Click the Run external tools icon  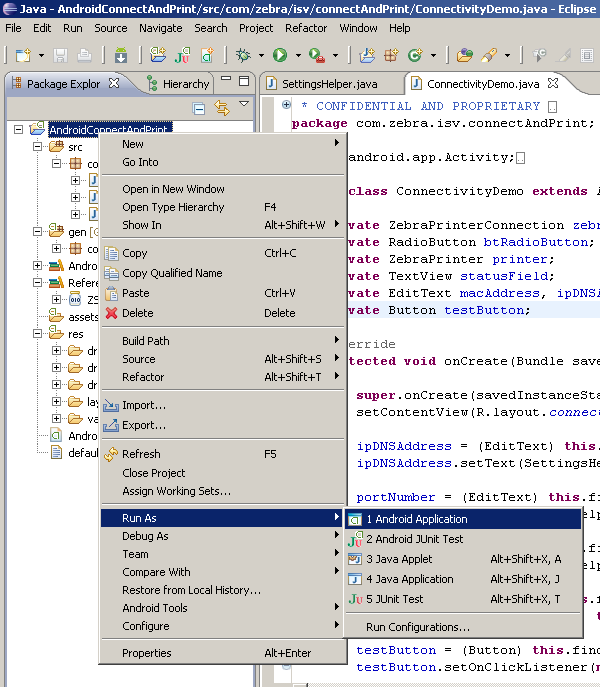pos(316,55)
